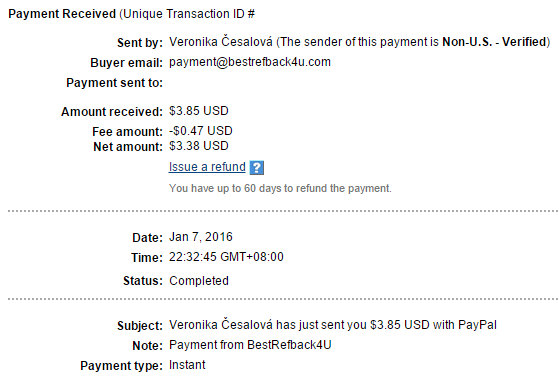Select the $3.38 USD net amount
Screen dimensions: 559x386
[199, 146]
